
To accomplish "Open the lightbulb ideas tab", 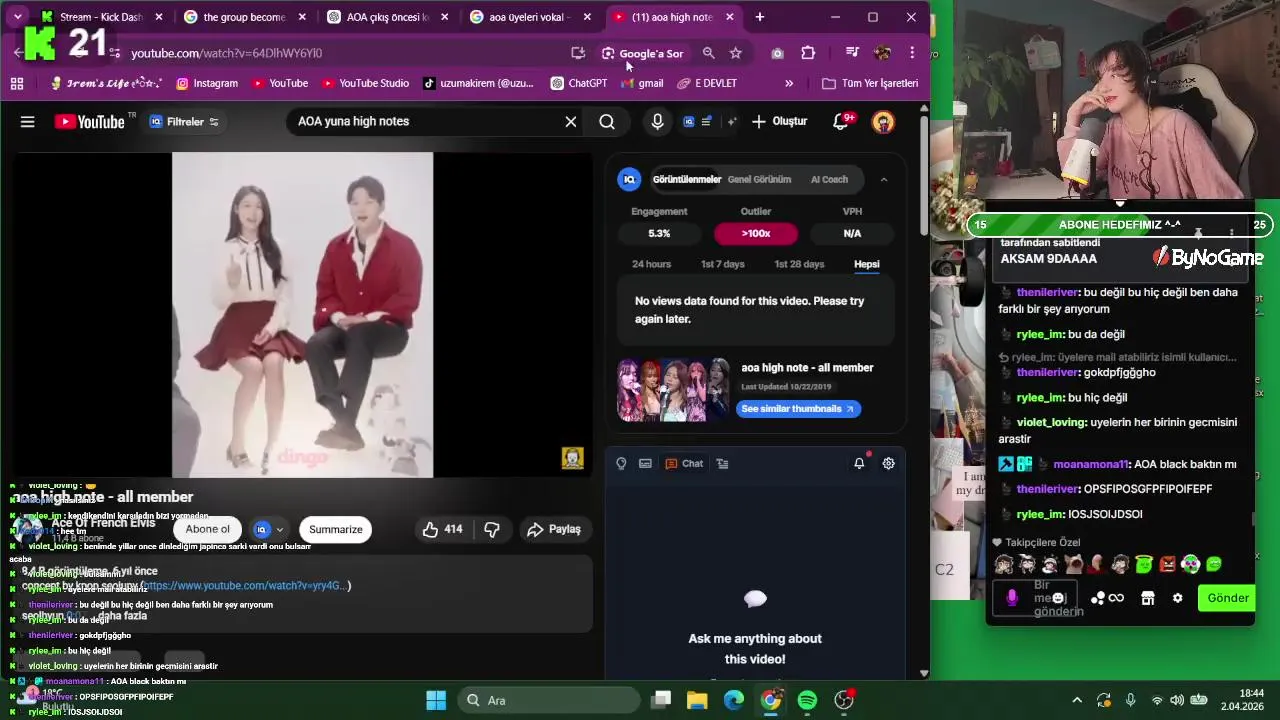I will (x=621, y=463).
